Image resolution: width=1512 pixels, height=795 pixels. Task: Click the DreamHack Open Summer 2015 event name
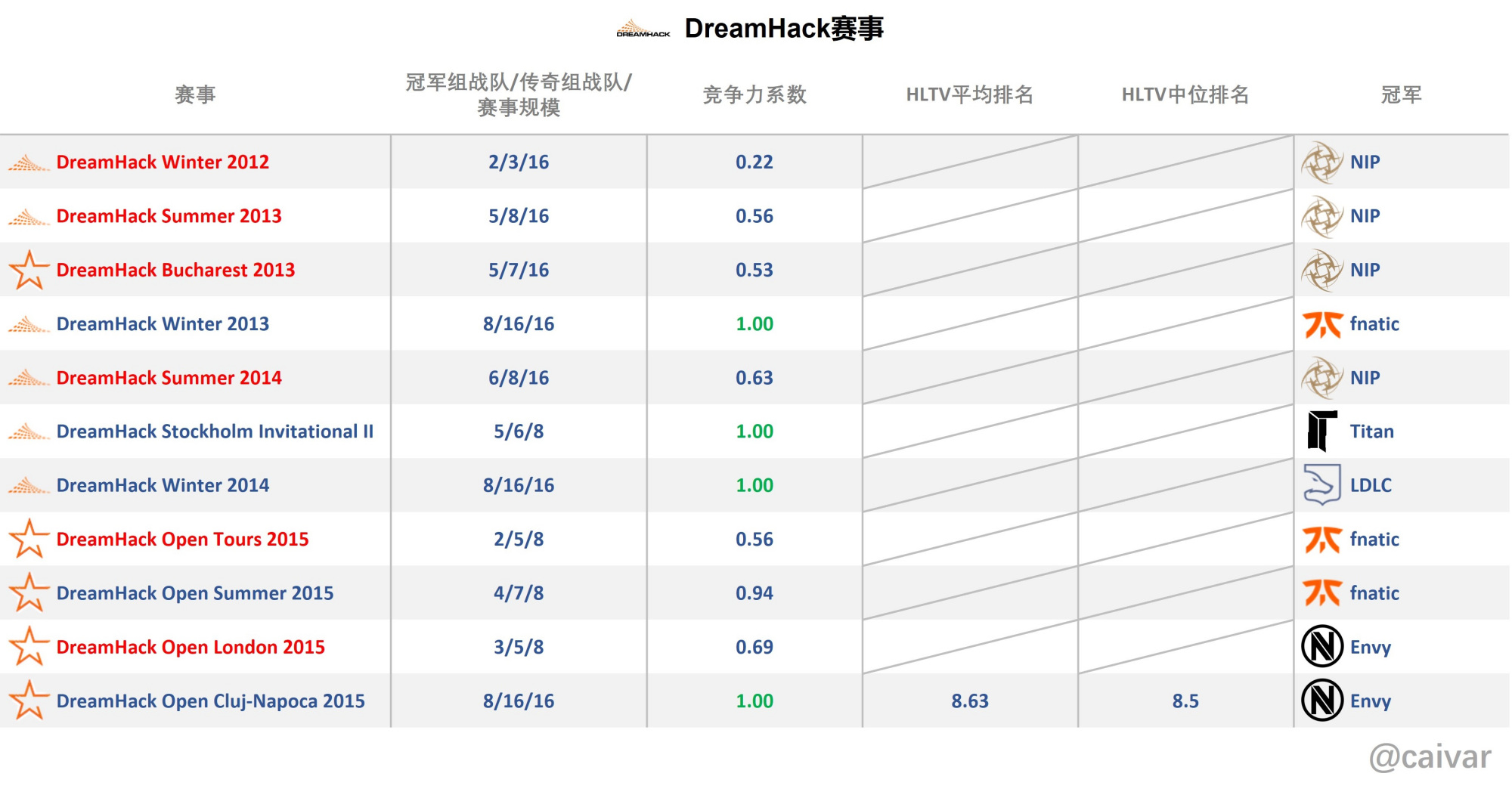coord(195,593)
